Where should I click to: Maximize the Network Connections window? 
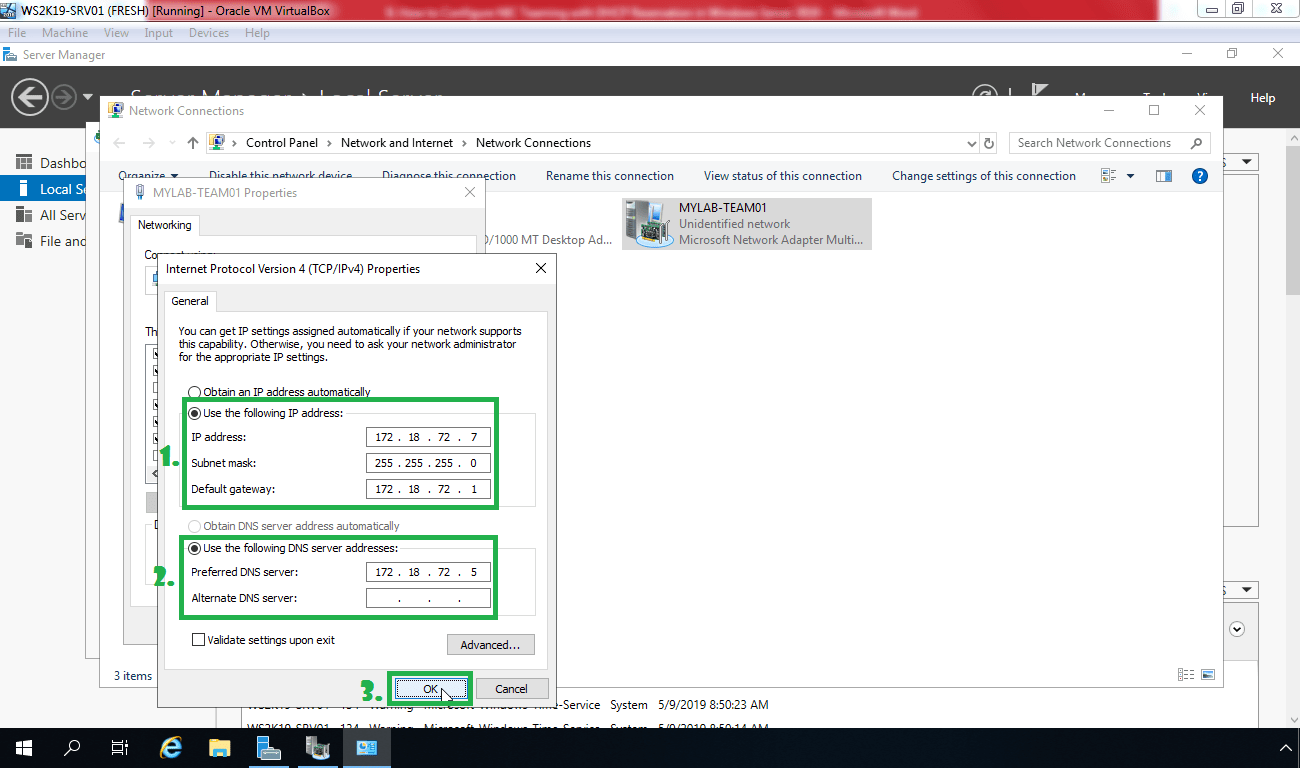[1154, 110]
